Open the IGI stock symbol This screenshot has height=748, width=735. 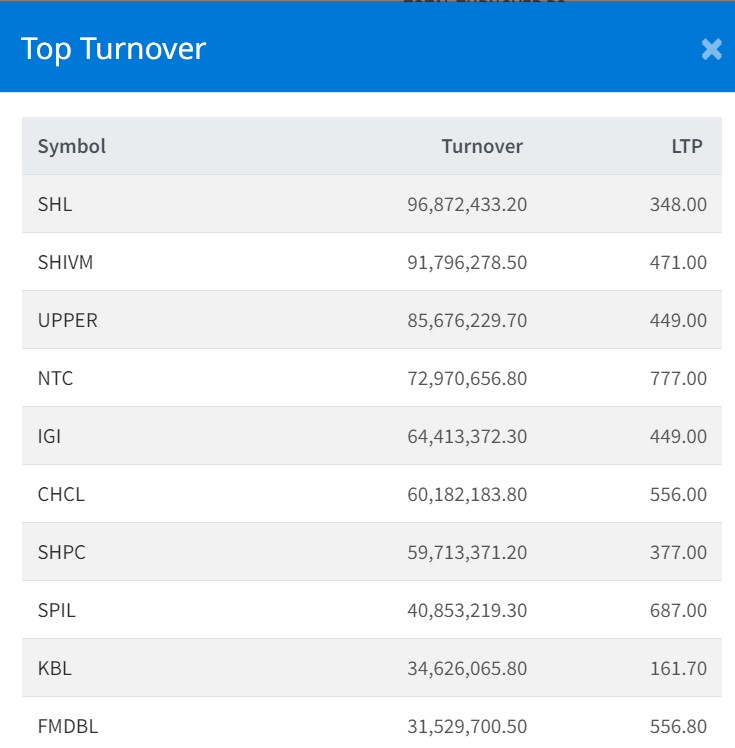[51, 436]
